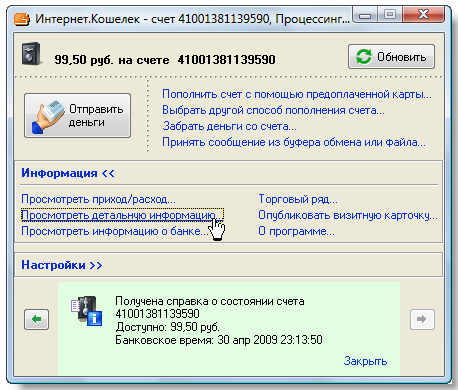This screenshot has width=458, height=390.
Task: Click the 99,50 руб. balance text
Action: coord(84,60)
